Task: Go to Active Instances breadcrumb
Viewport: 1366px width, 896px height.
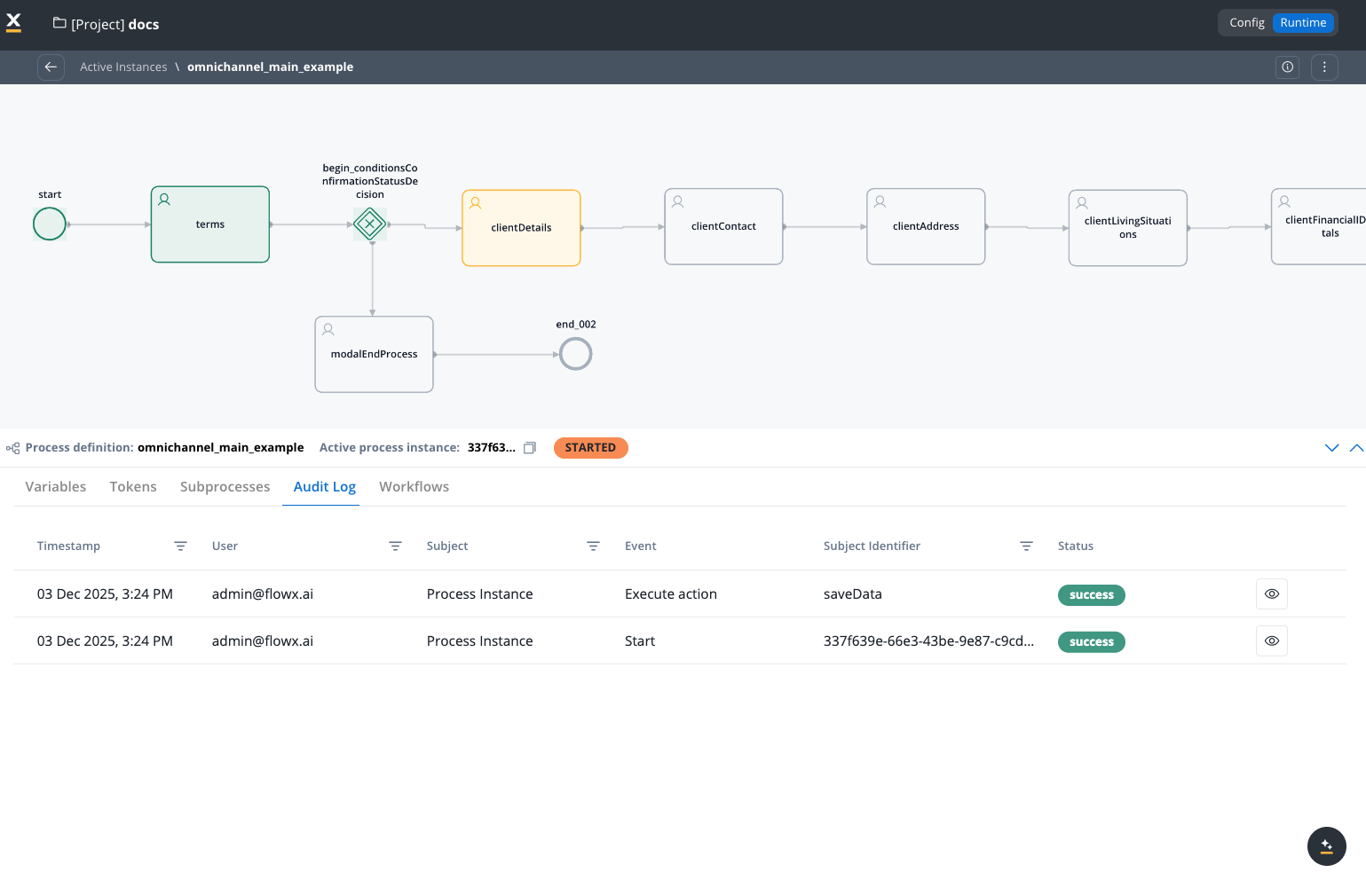Action: 123,67
